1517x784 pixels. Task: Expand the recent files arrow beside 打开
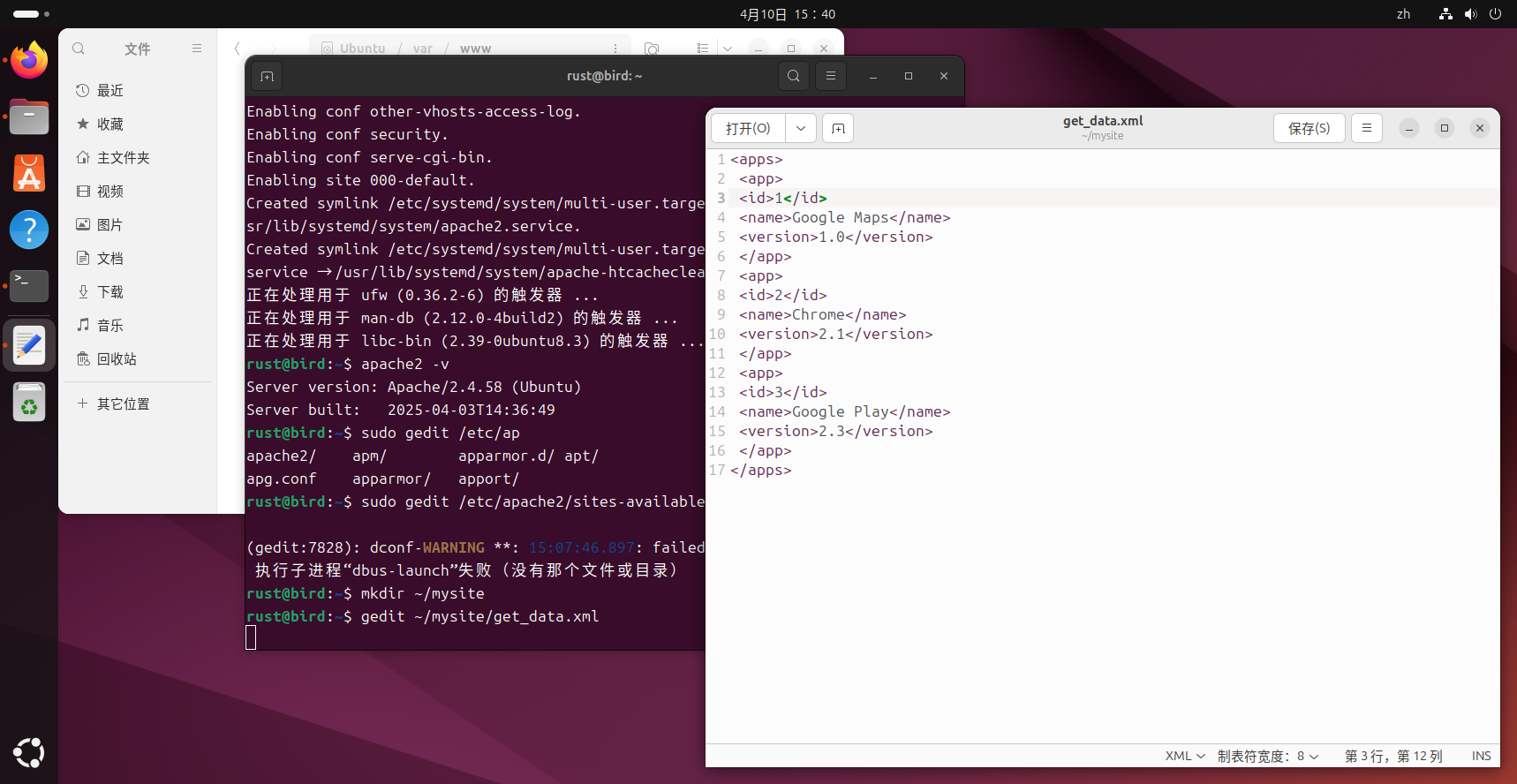(x=801, y=128)
